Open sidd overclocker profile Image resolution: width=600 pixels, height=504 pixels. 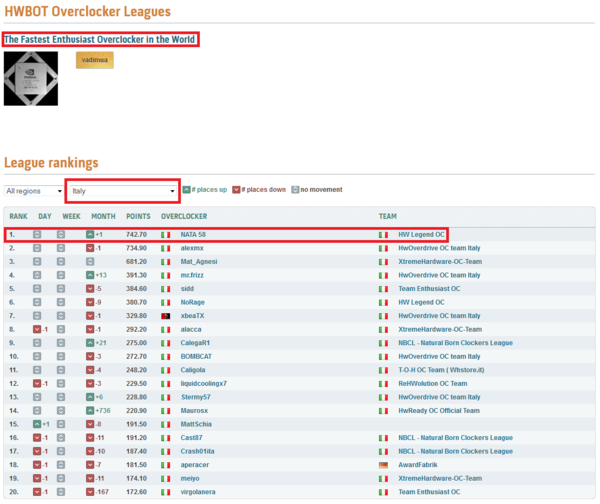[187, 289]
